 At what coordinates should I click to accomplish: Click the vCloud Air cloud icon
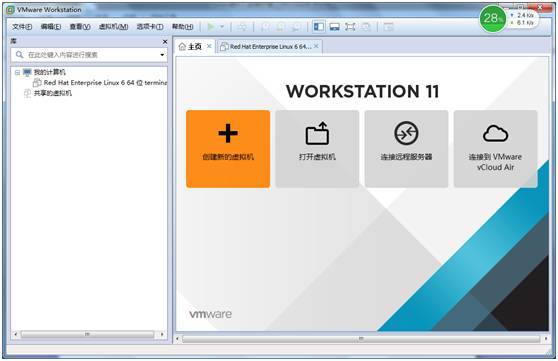495,133
